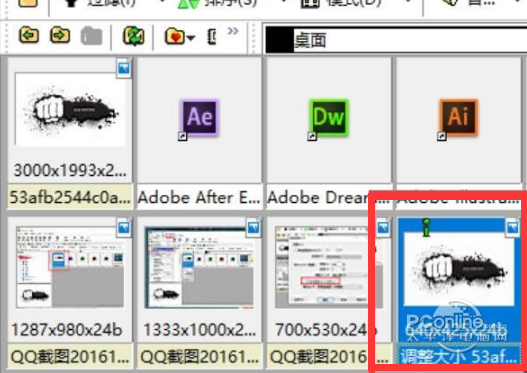Go forward to the next folder
The width and height of the screenshot is (527, 373).
(60, 35)
